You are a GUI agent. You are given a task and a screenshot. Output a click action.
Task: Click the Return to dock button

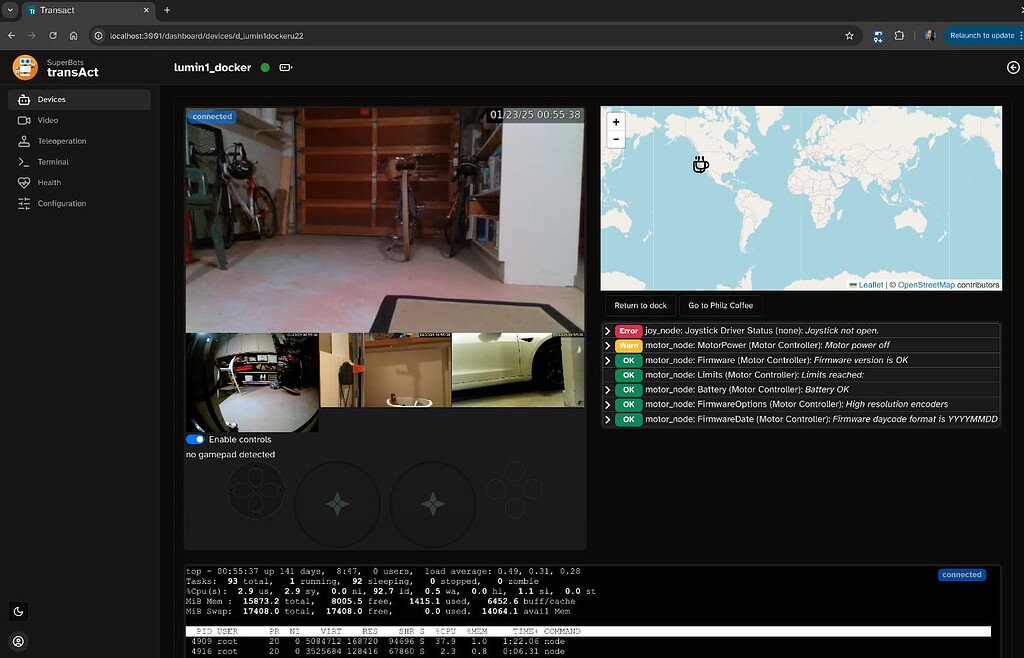coord(640,305)
